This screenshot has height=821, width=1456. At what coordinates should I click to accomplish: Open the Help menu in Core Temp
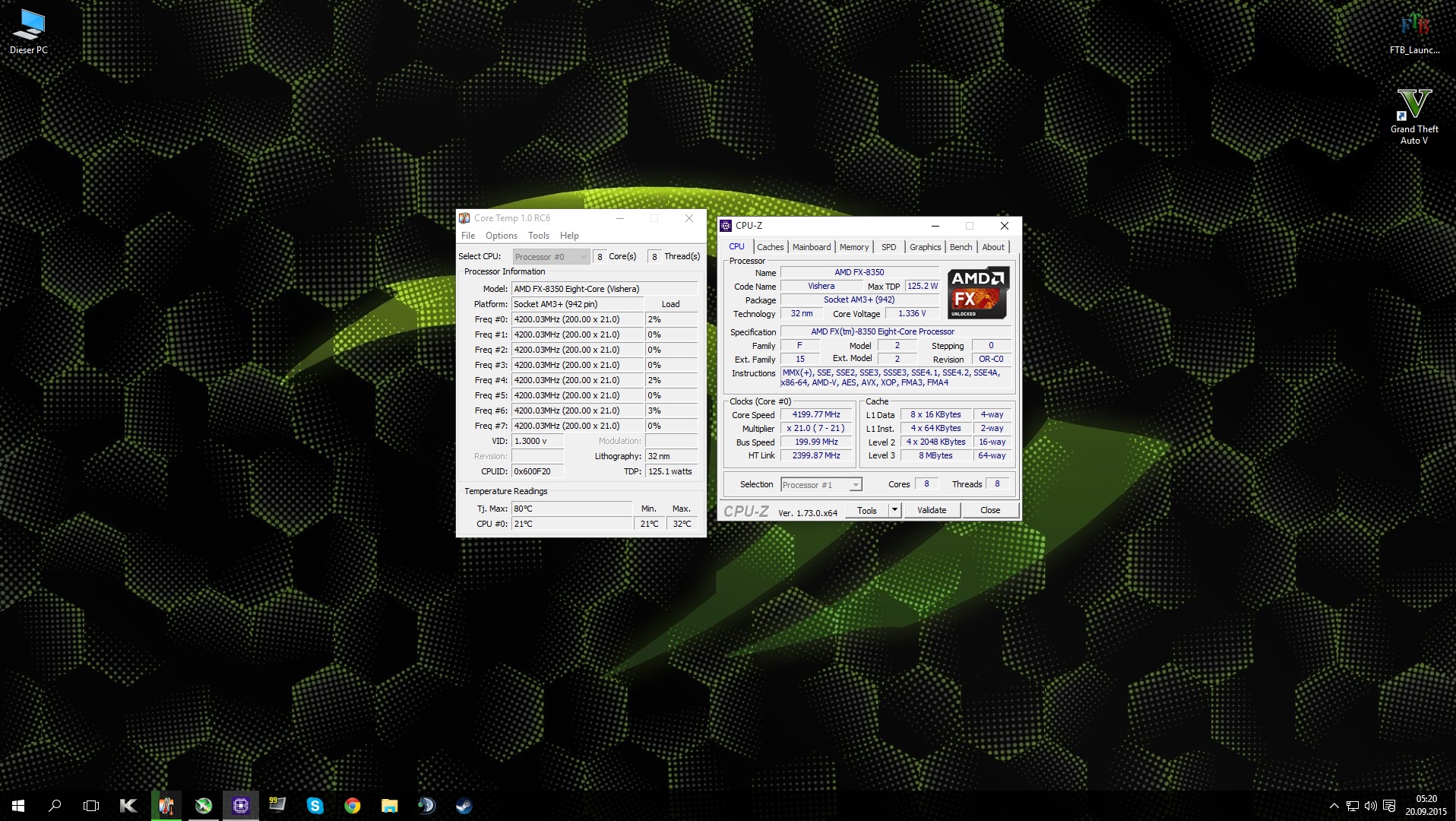tap(569, 236)
